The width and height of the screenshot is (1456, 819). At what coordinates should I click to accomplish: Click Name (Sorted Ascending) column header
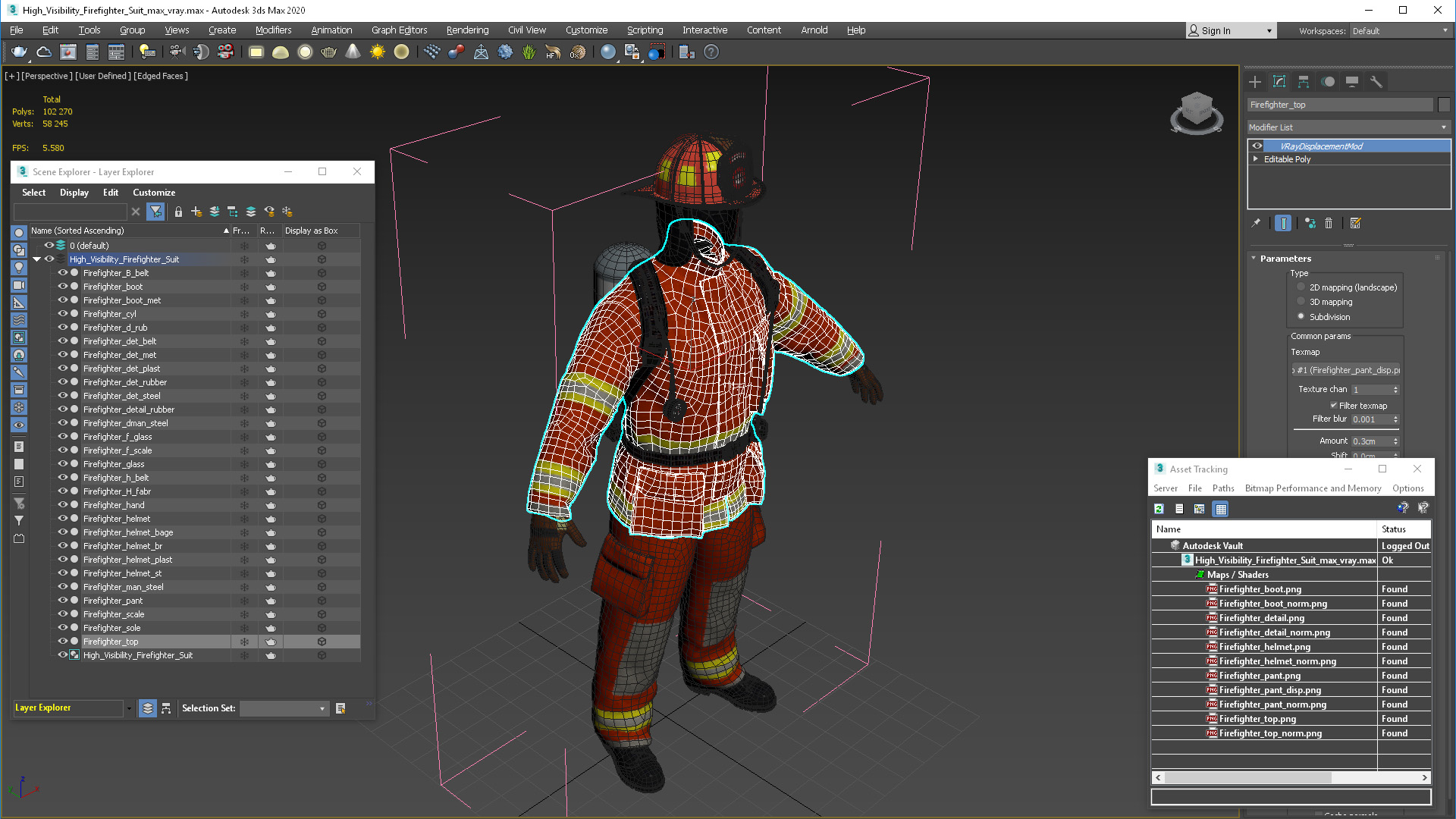click(x=130, y=231)
